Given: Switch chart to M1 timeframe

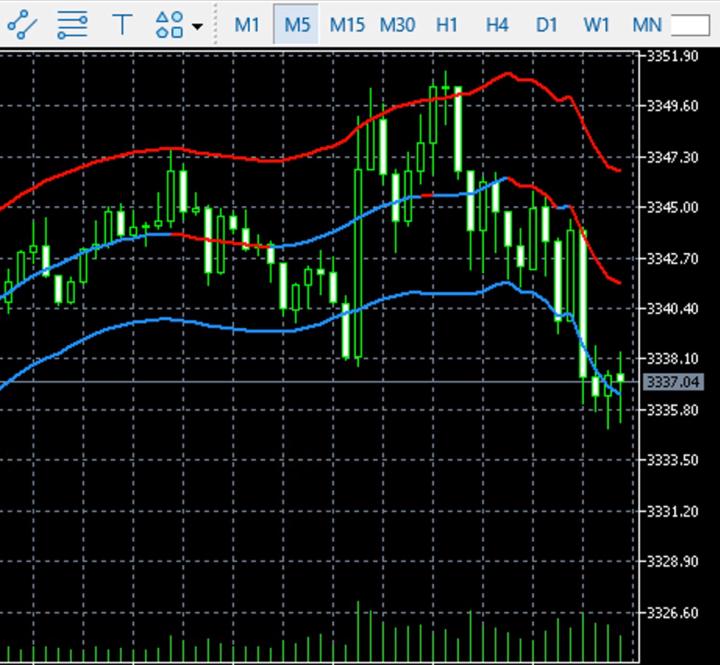Looking at the screenshot, I should pyautogui.click(x=247, y=24).
